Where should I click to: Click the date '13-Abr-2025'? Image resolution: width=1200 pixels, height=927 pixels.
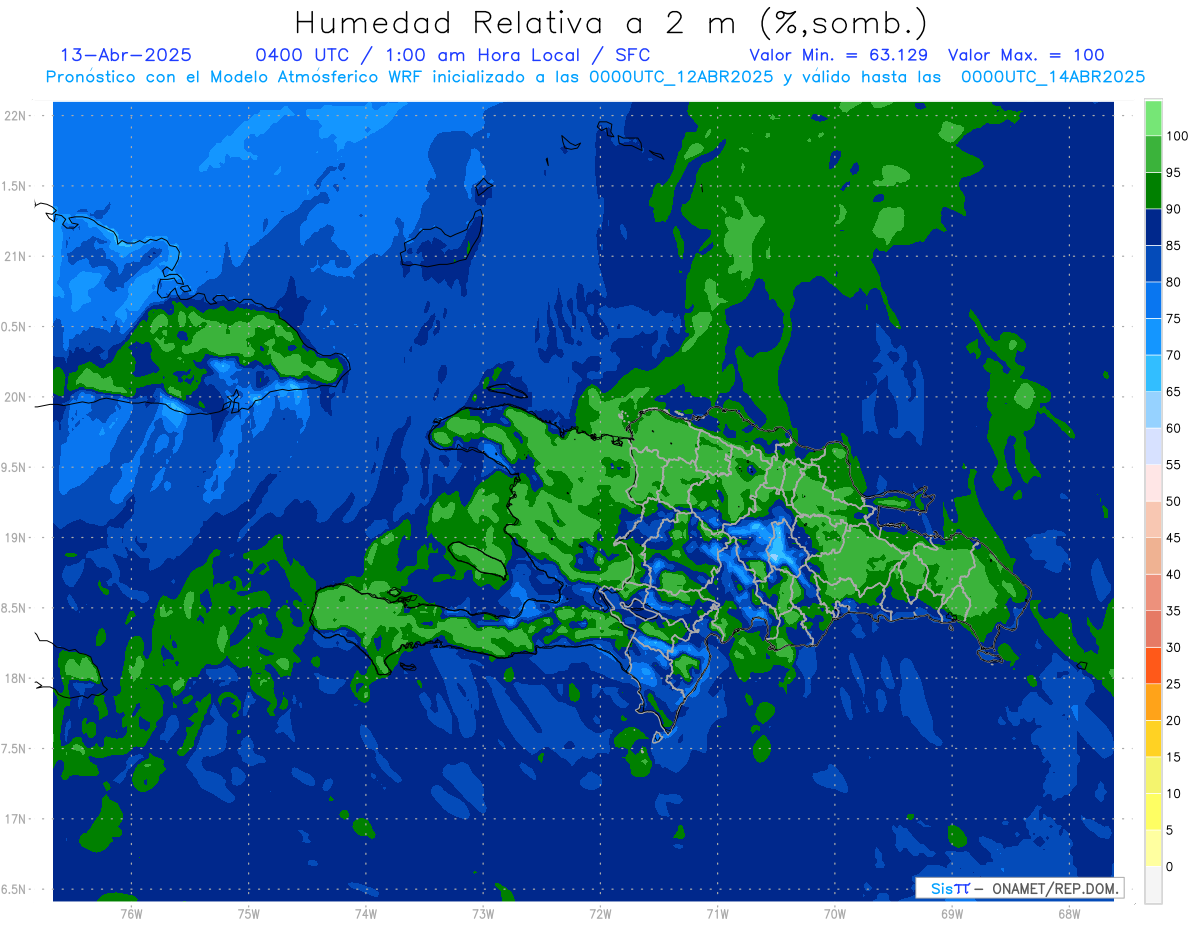pyautogui.click(x=126, y=55)
